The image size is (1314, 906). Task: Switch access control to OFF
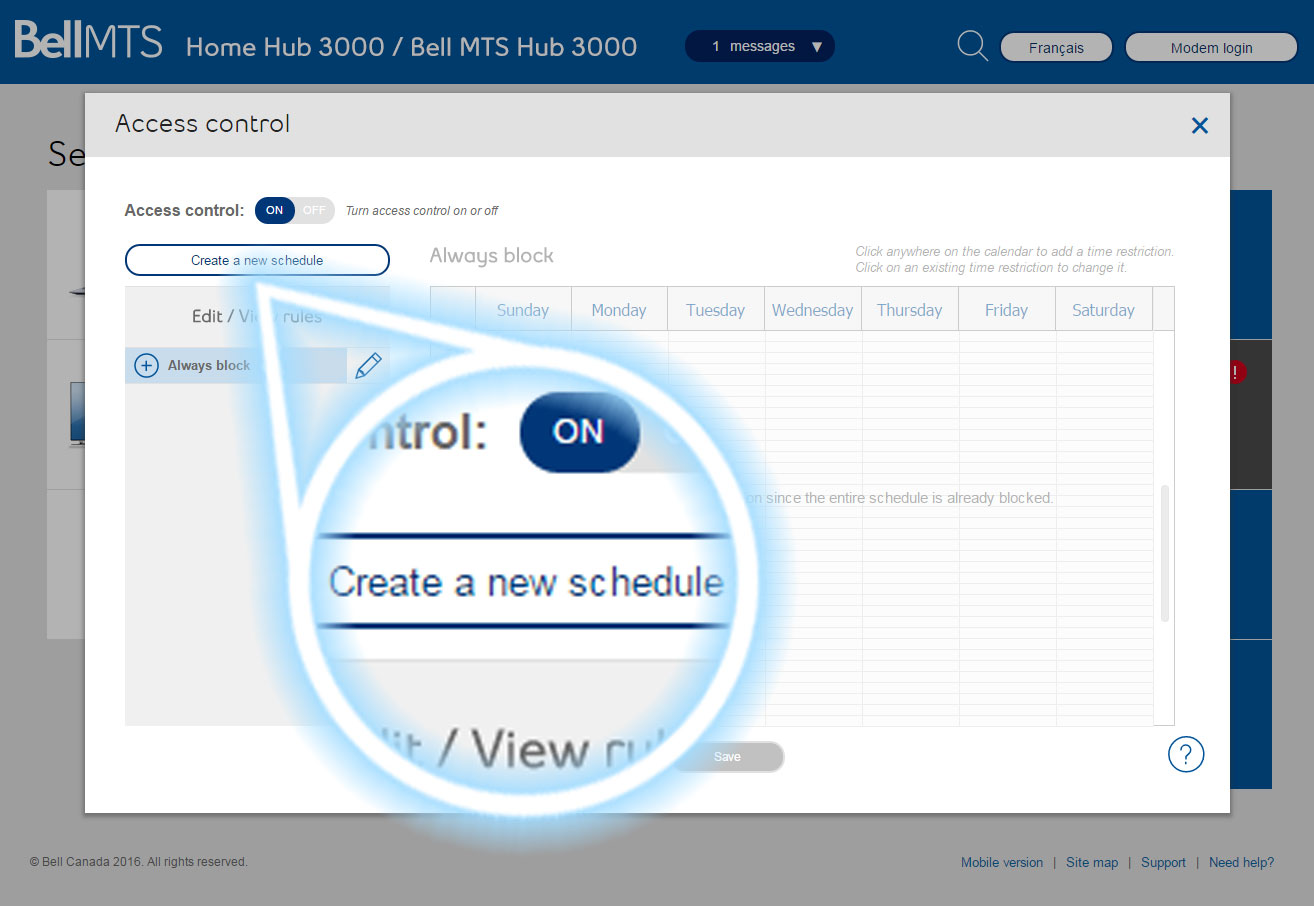[314, 210]
